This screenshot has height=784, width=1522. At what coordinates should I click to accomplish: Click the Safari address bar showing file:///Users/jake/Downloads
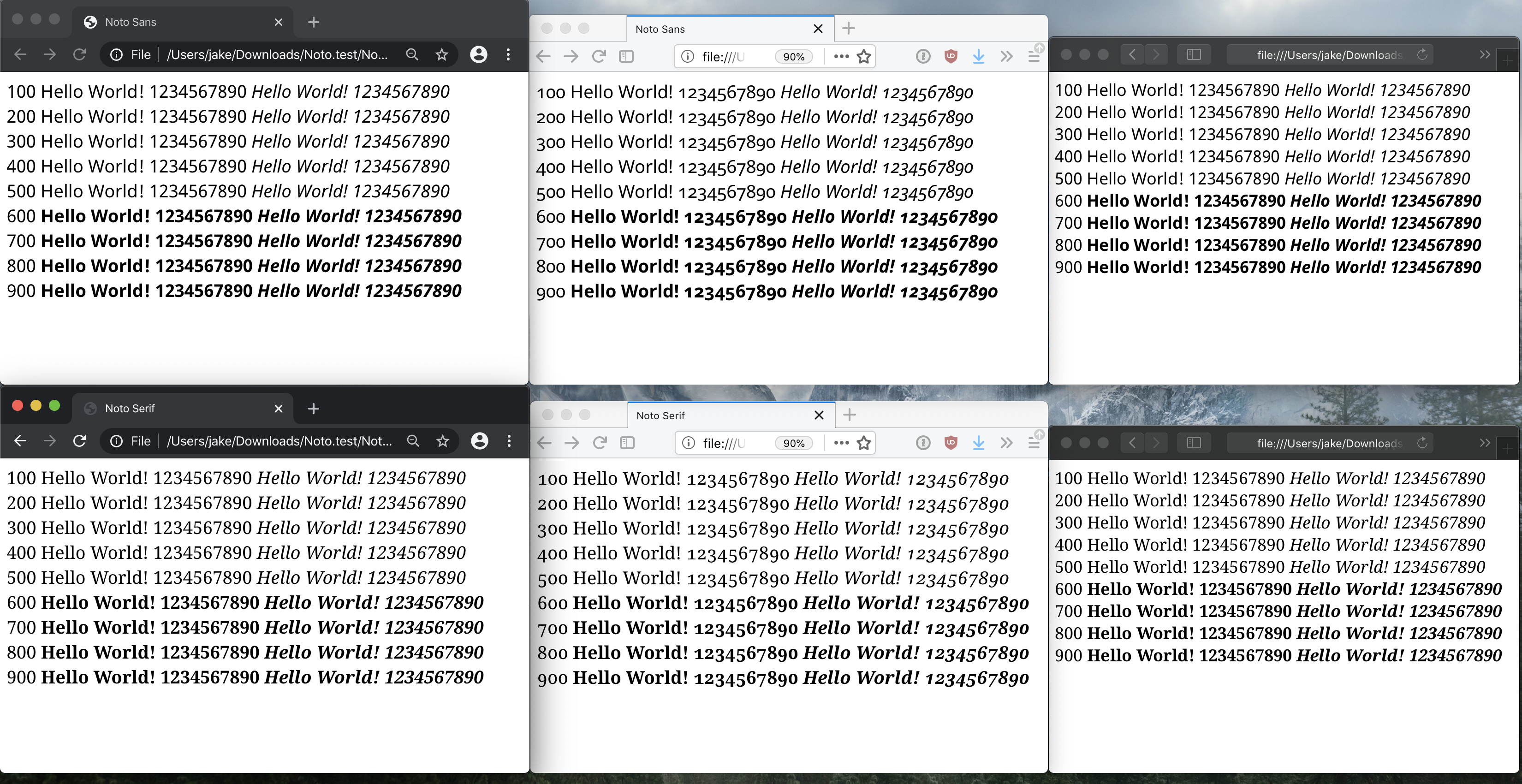[x=1329, y=54]
